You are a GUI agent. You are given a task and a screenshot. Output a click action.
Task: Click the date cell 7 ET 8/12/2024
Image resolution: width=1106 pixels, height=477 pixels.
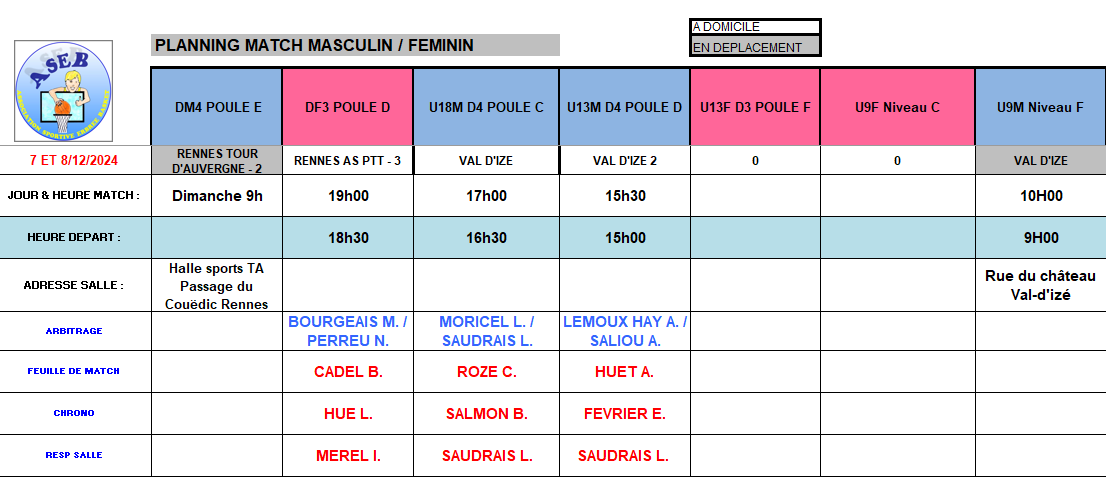click(x=75, y=160)
